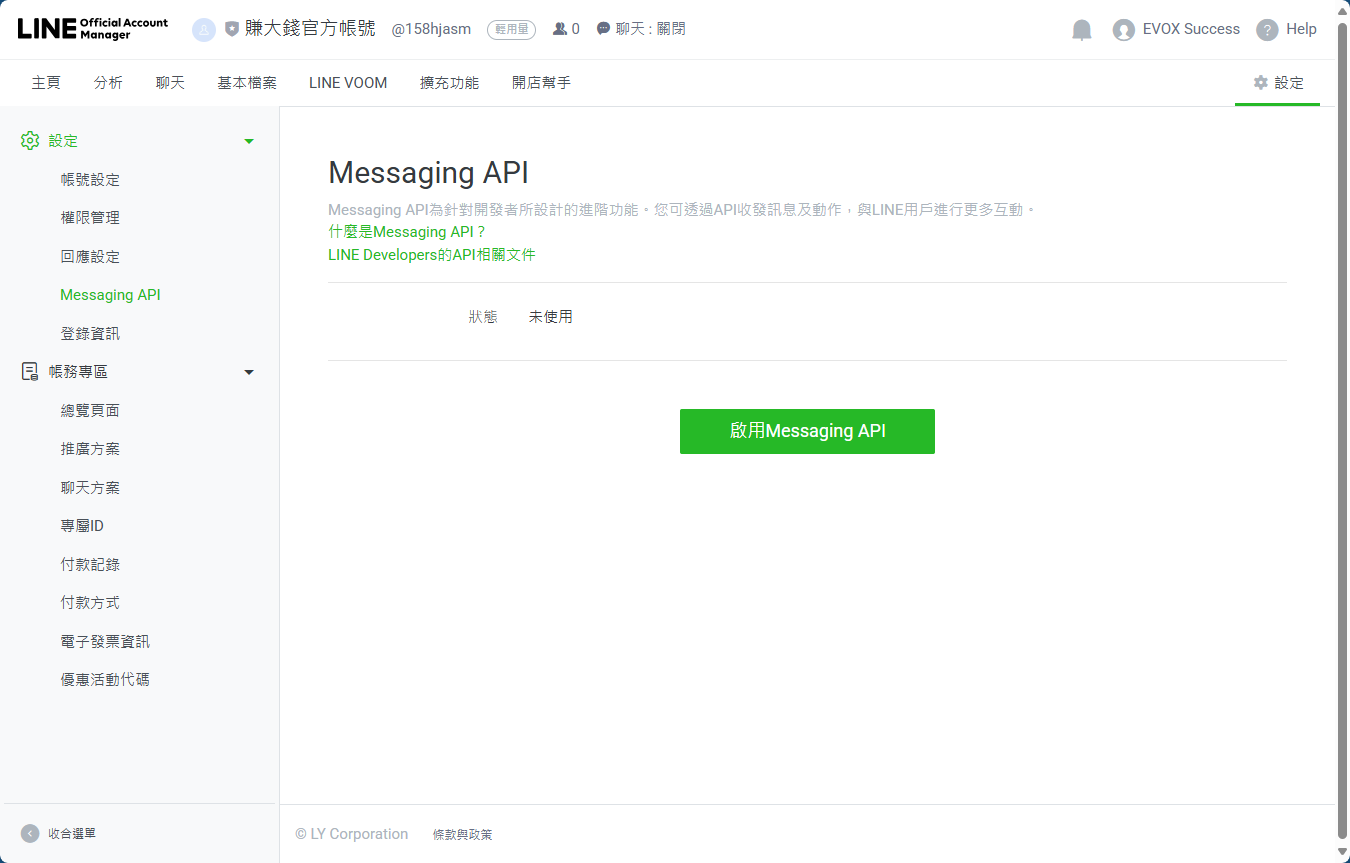
Task: Click scrollbar down arrow
Action: [1343, 854]
